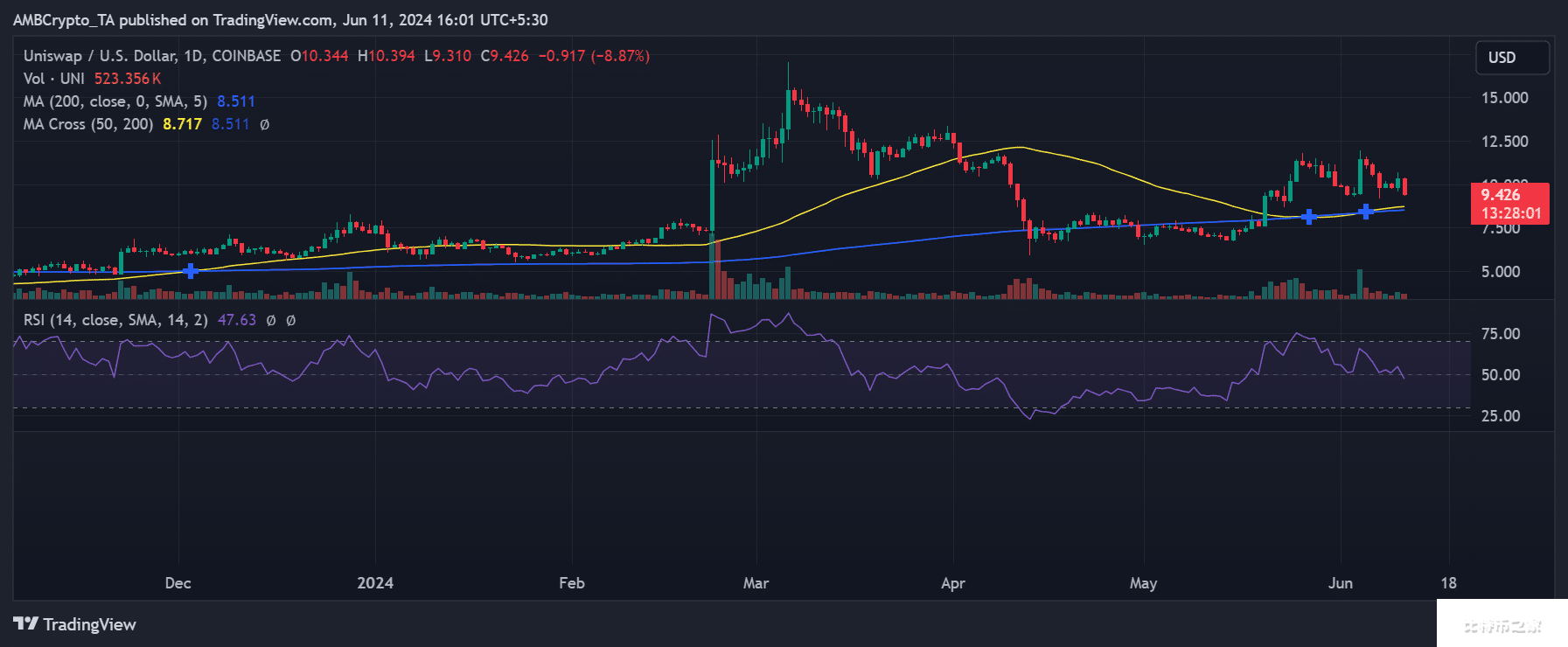Select the RSI (14, close, SMA, 14, 2) legend
This screenshot has height=647, width=1568.
tap(115, 320)
